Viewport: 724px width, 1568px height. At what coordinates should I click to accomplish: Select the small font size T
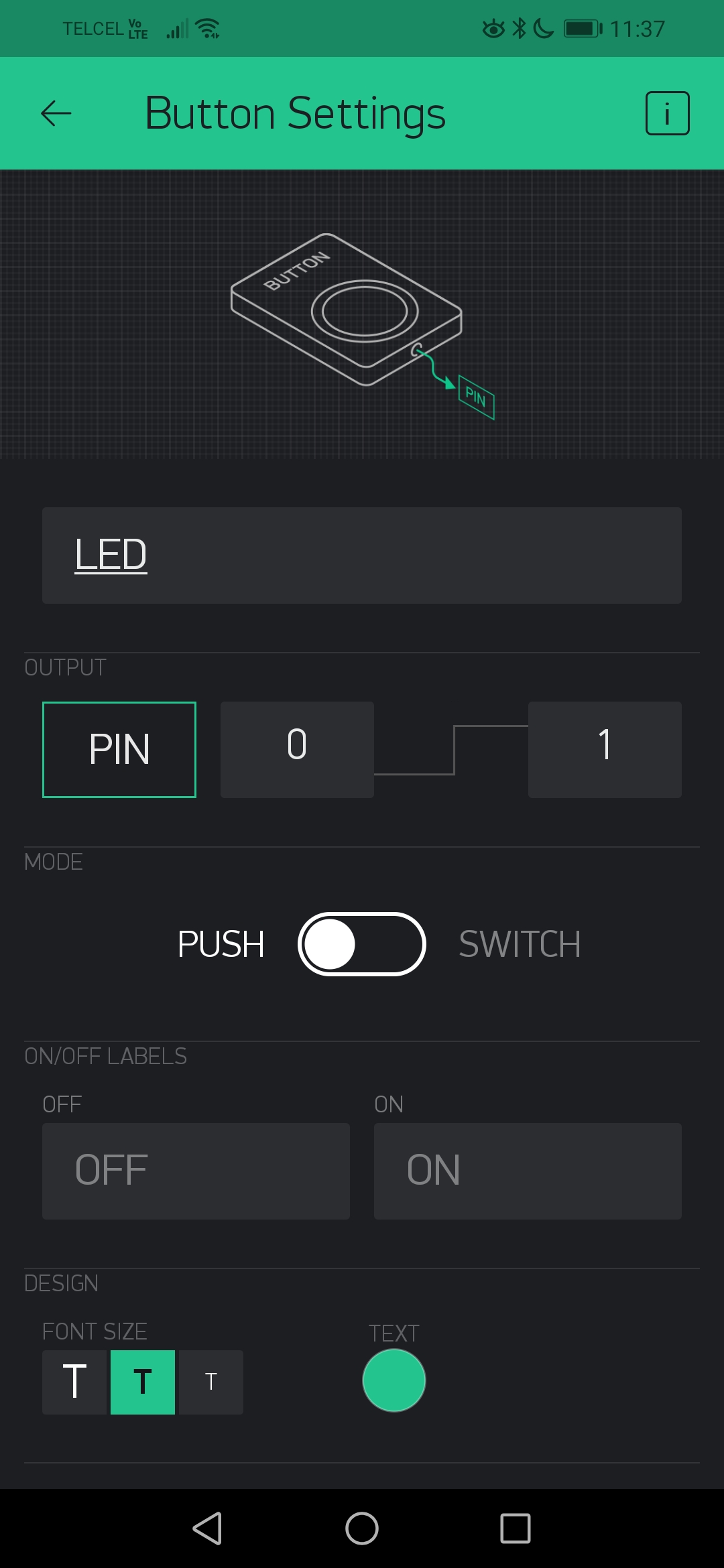pos(211,1382)
